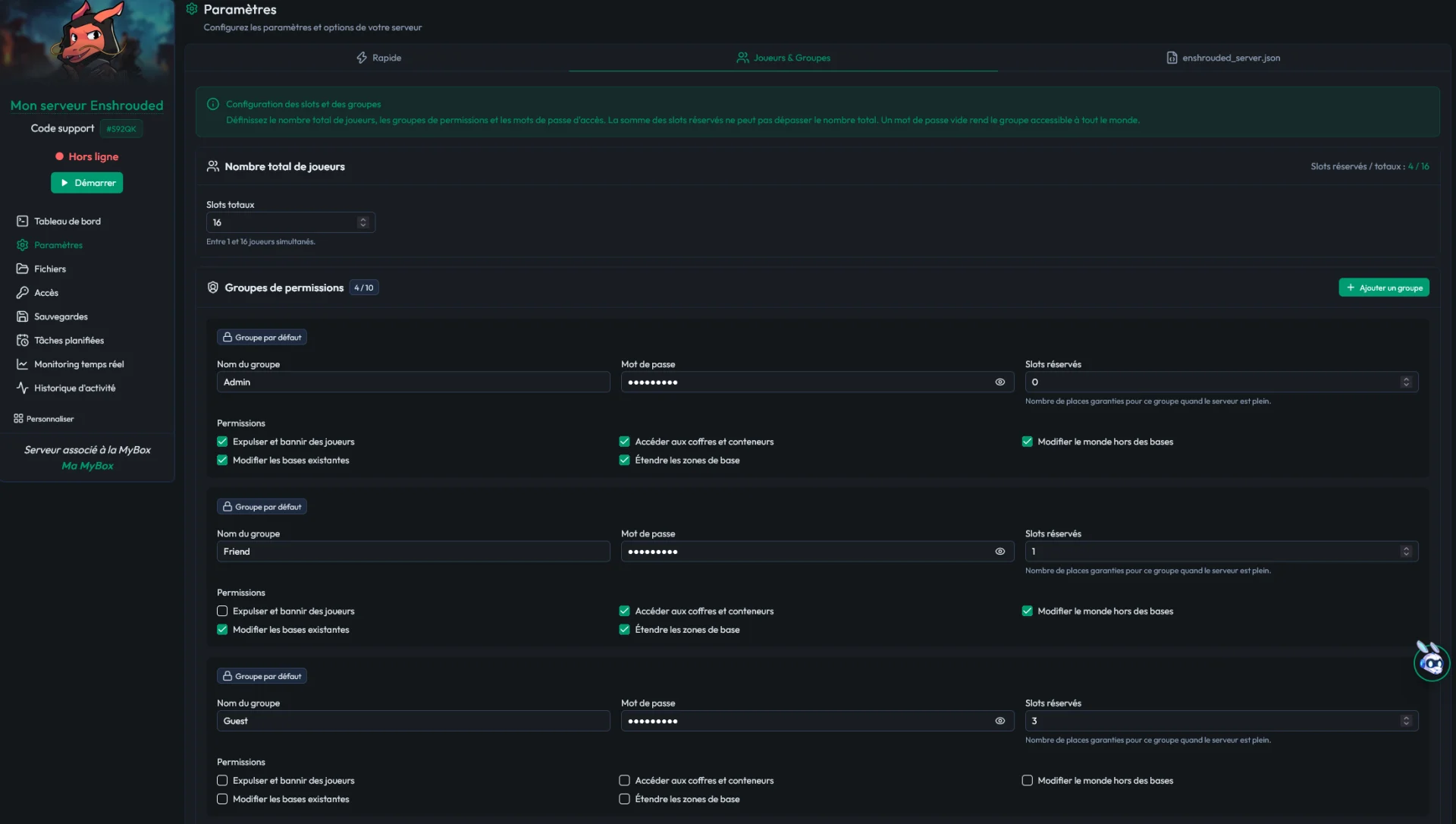Enable Expulser et bannir for Friend group
The image size is (1456, 824).
point(222,611)
